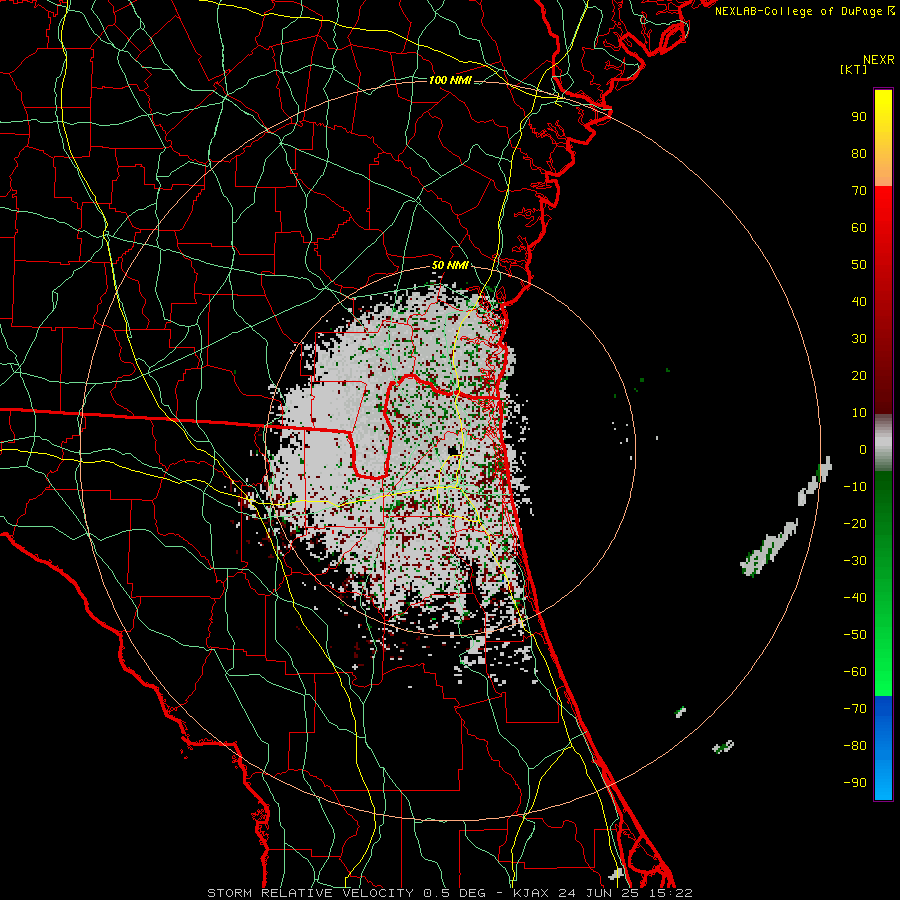Click the -60 scale label

855,672
